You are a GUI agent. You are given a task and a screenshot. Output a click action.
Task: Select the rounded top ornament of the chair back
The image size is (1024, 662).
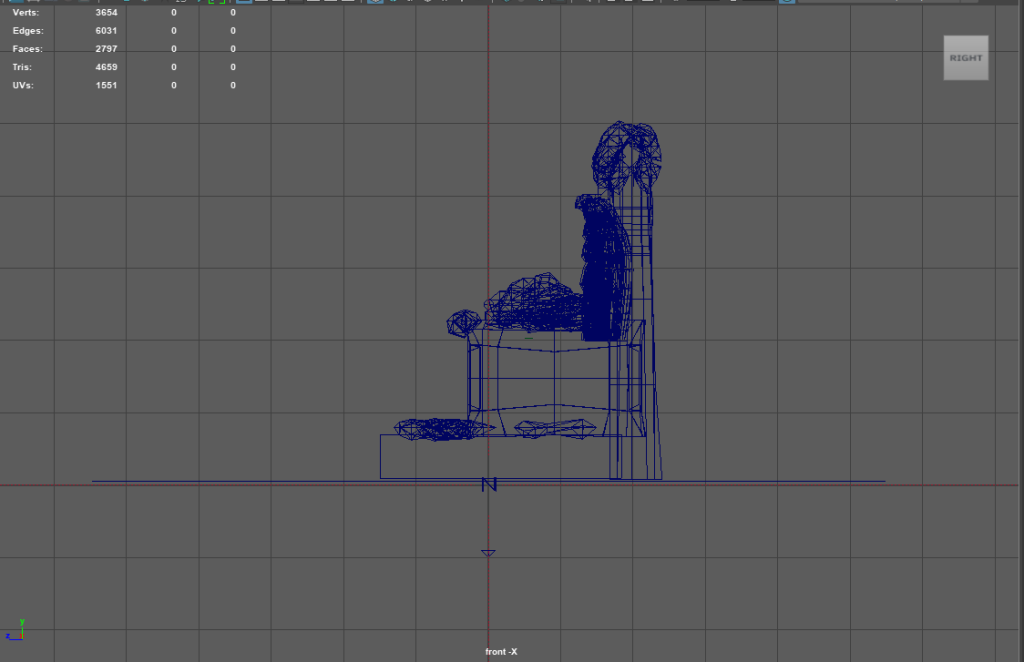tap(625, 150)
